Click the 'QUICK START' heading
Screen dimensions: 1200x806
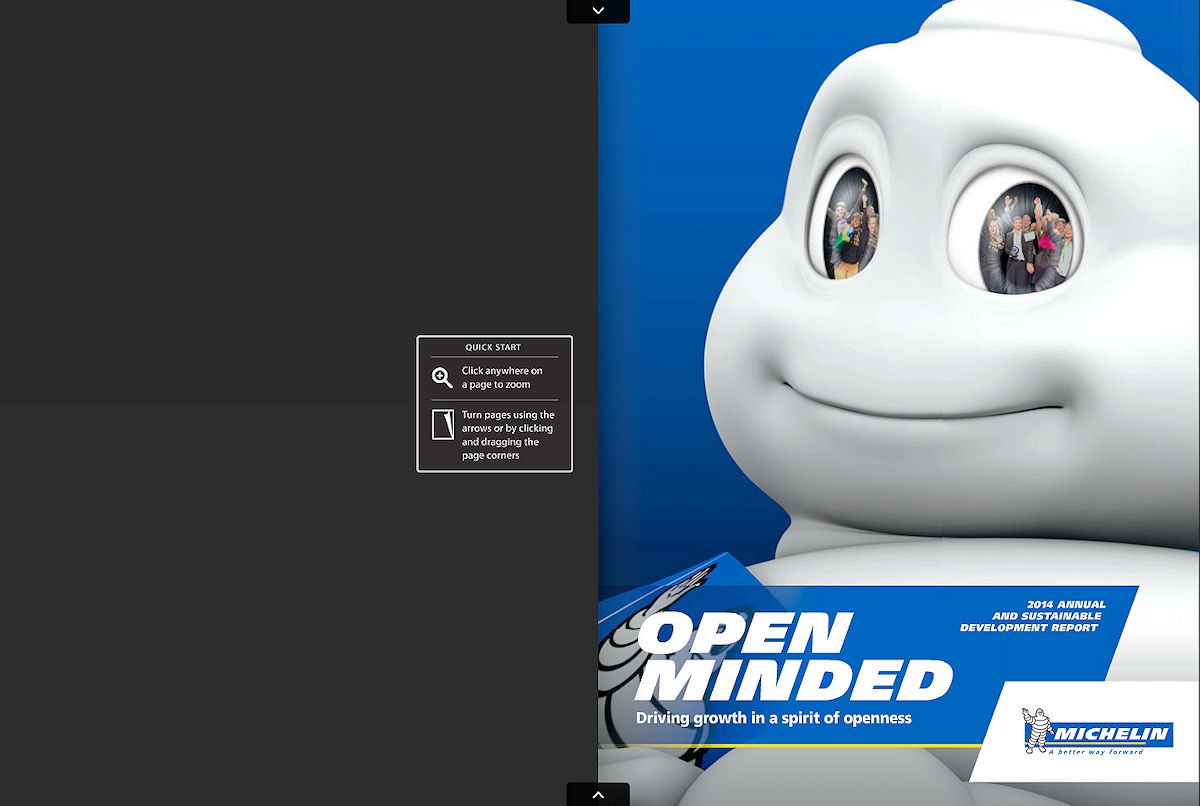coord(493,347)
